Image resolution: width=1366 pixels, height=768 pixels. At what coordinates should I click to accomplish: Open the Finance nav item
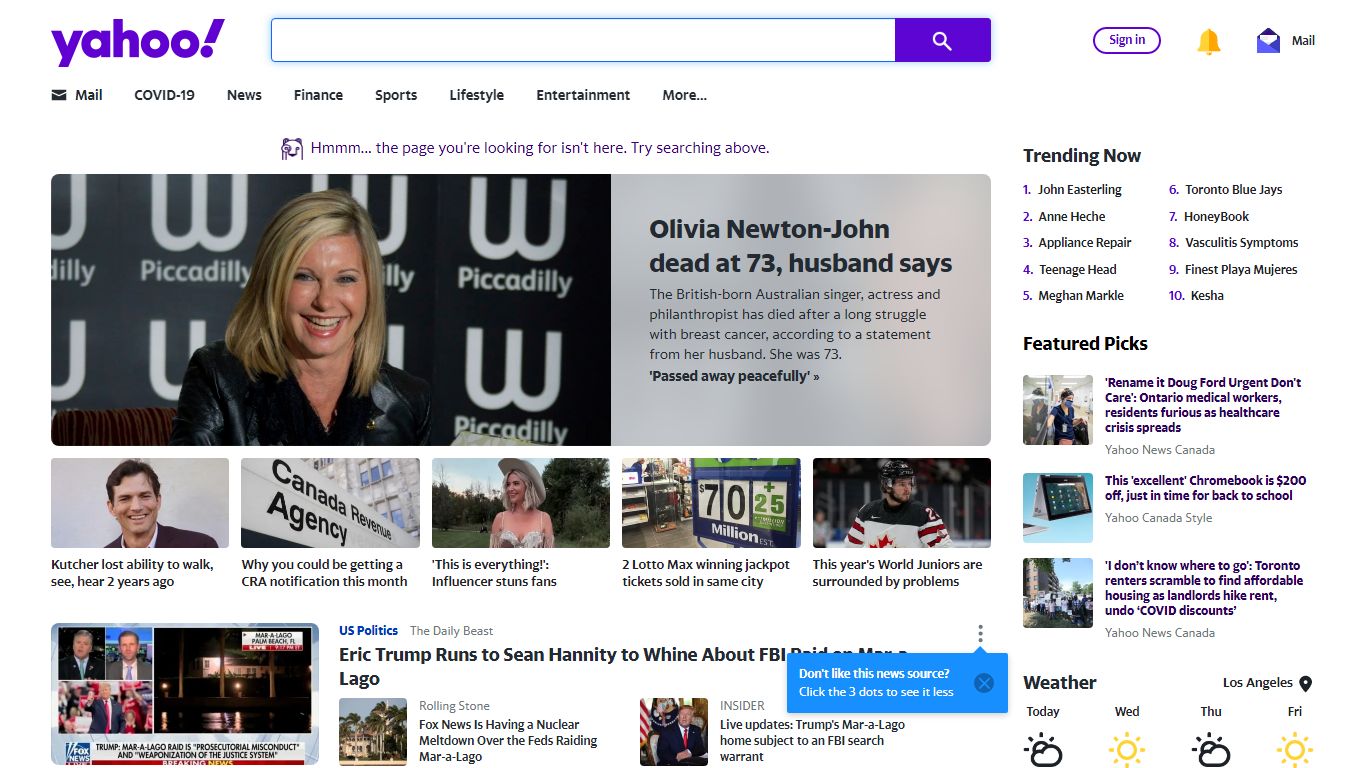[x=318, y=95]
